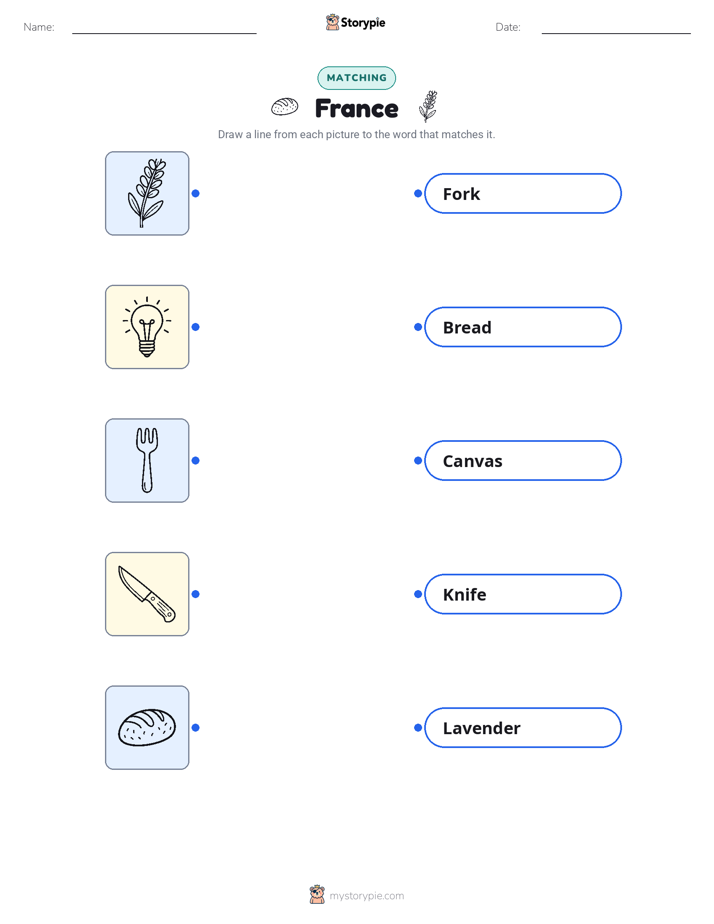This screenshot has width=714, height=924.
Task: Click the blue dot beside lavender picture
Action: coord(196,193)
